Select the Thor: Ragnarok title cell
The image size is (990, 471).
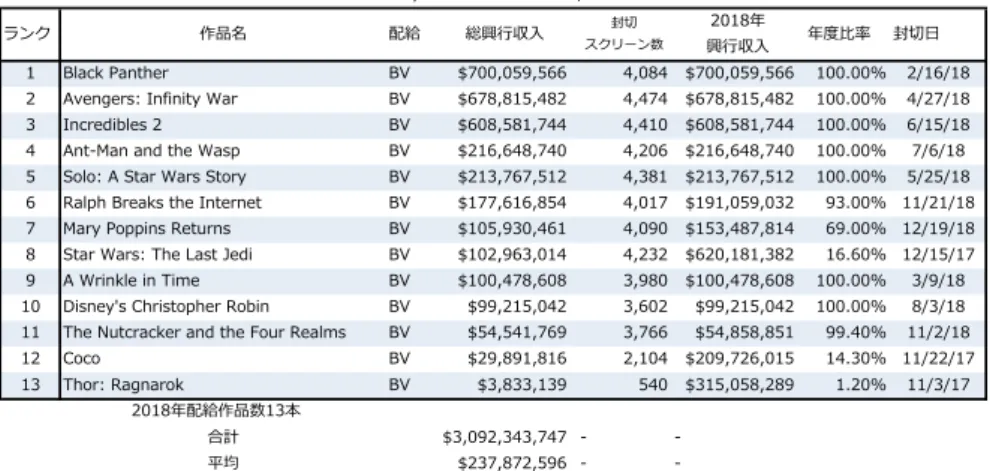pyautogui.click(x=123, y=385)
